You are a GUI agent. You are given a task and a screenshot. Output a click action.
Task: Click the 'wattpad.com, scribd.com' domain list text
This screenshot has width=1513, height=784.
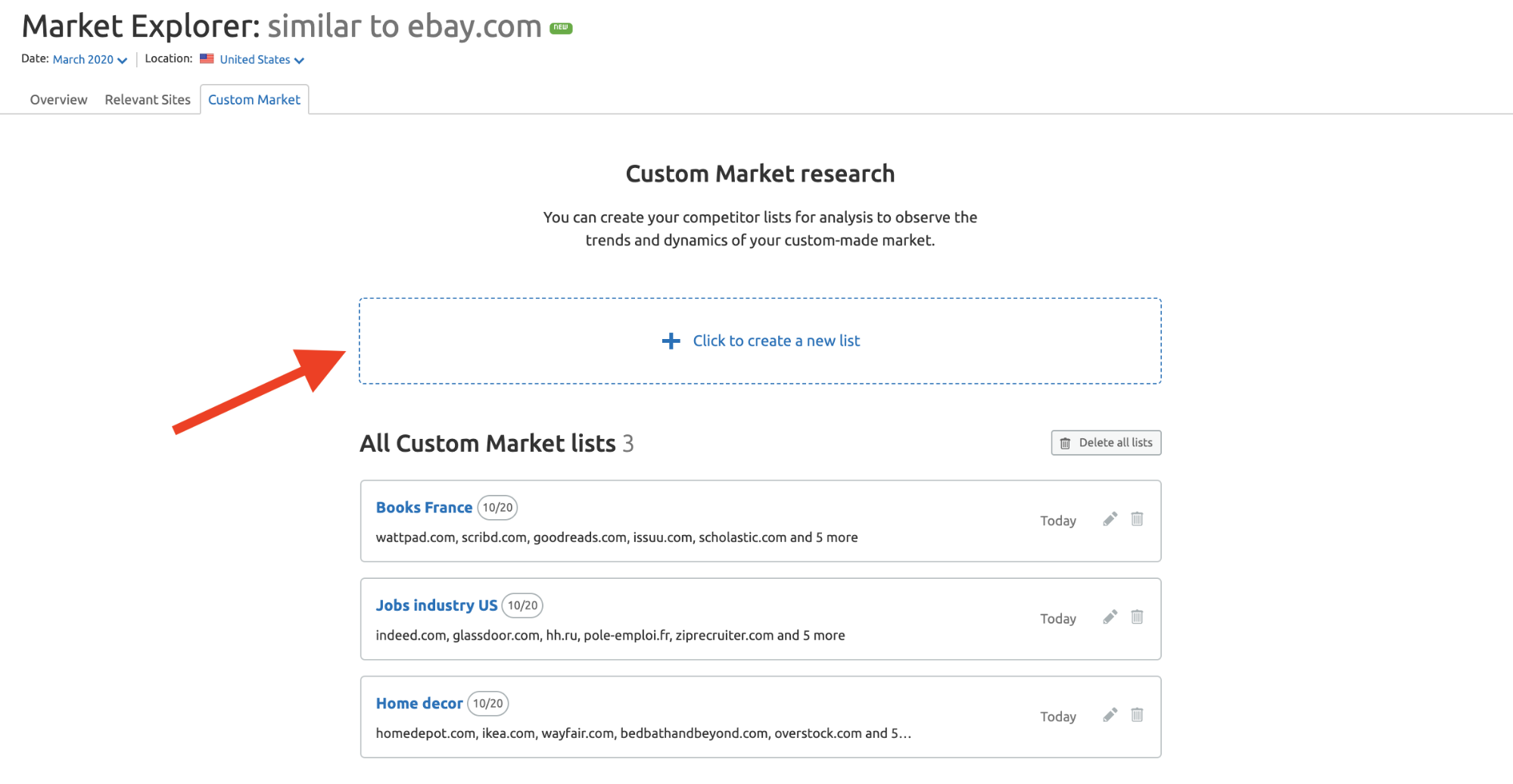pos(617,537)
